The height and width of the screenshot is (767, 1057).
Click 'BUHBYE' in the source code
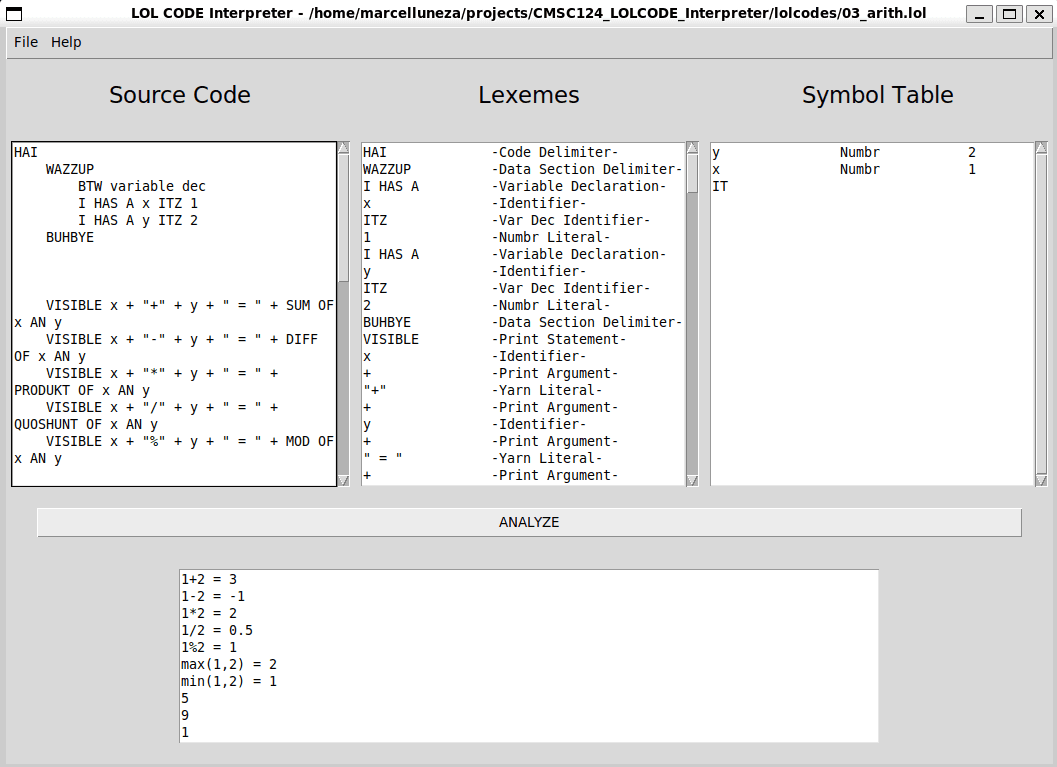(x=70, y=237)
